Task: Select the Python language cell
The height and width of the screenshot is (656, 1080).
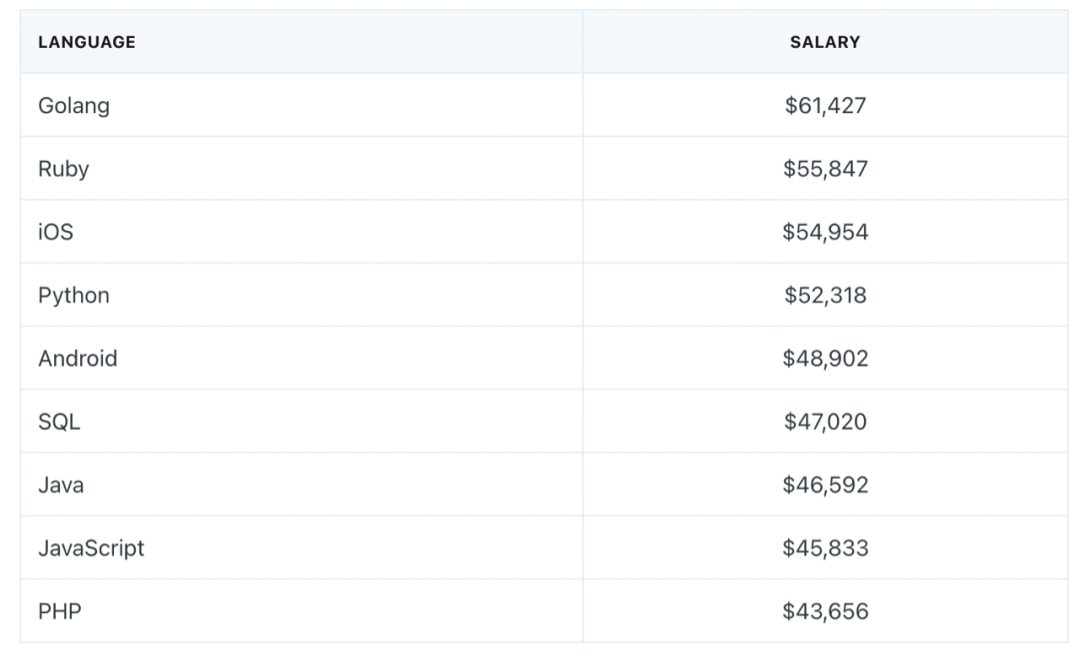Action: pos(74,295)
